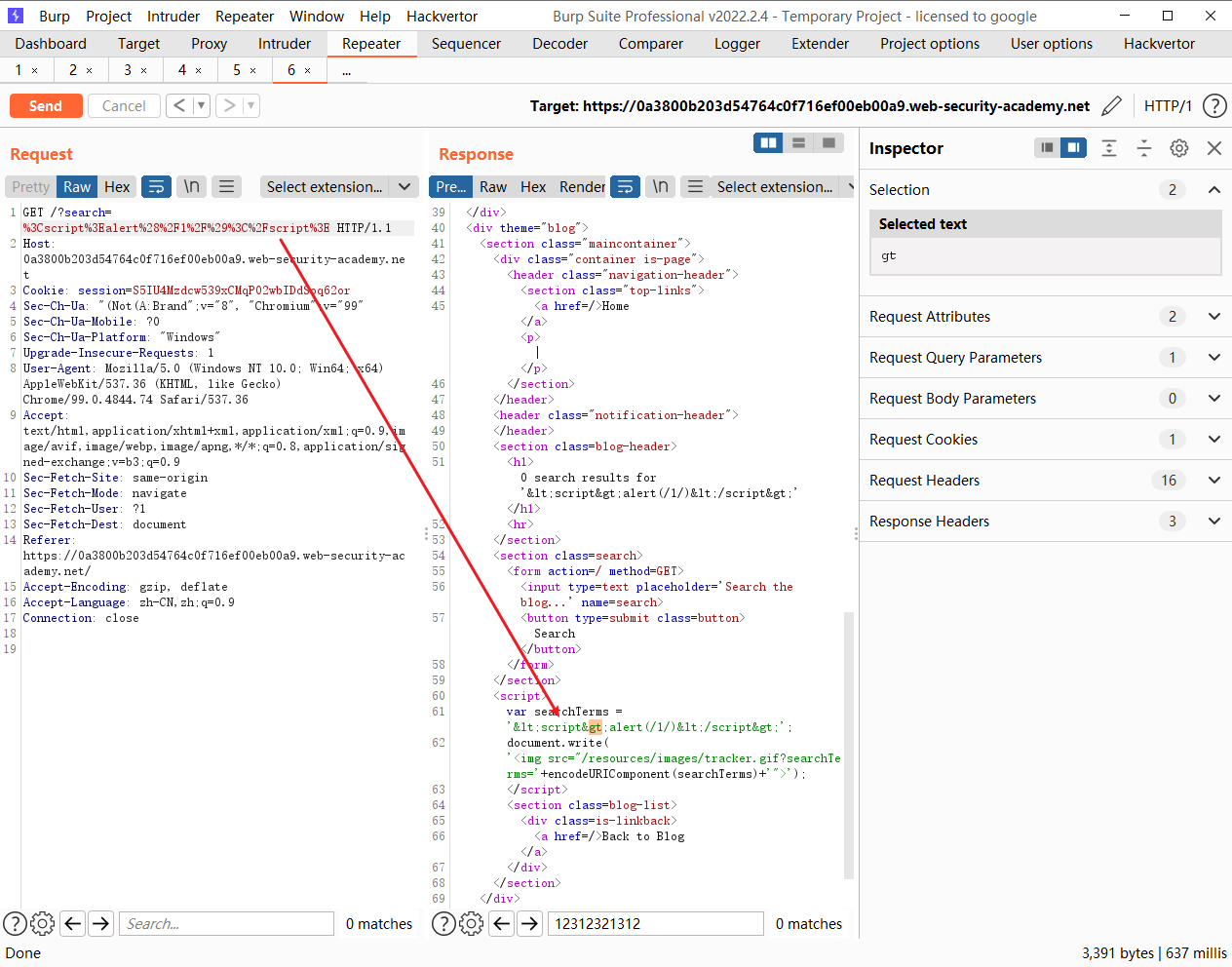Viewport: 1232px width, 967px height.
Task: Switch the Request view to Hex mode
Action: (116, 186)
